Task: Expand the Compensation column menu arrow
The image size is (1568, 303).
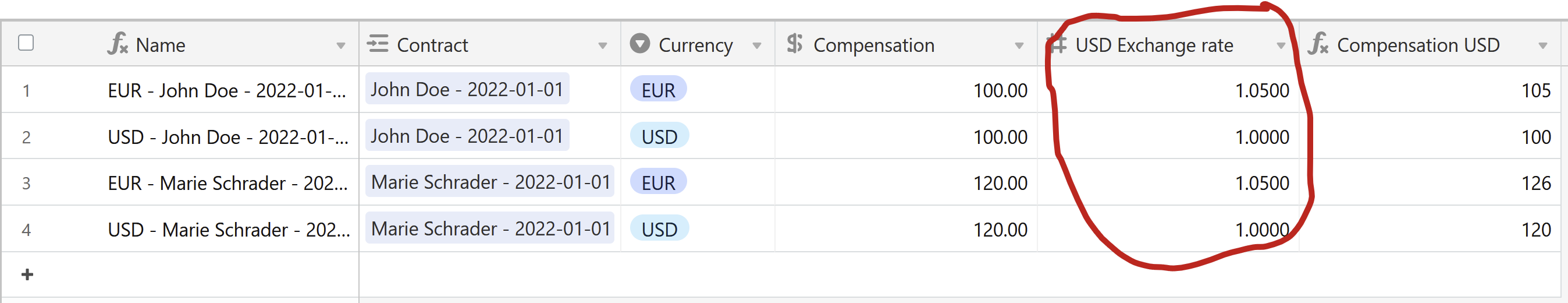Action: (x=1019, y=45)
